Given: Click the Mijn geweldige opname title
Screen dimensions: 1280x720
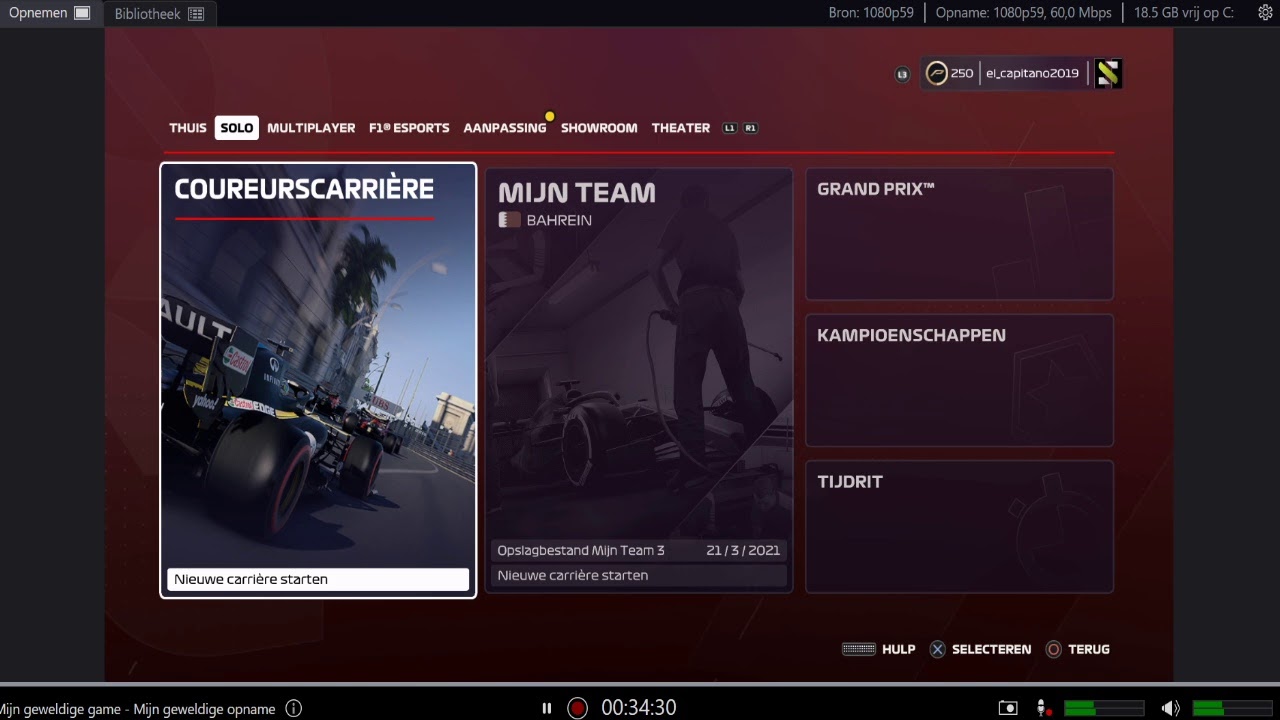Looking at the screenshot, I should click(x=204, y=709).
